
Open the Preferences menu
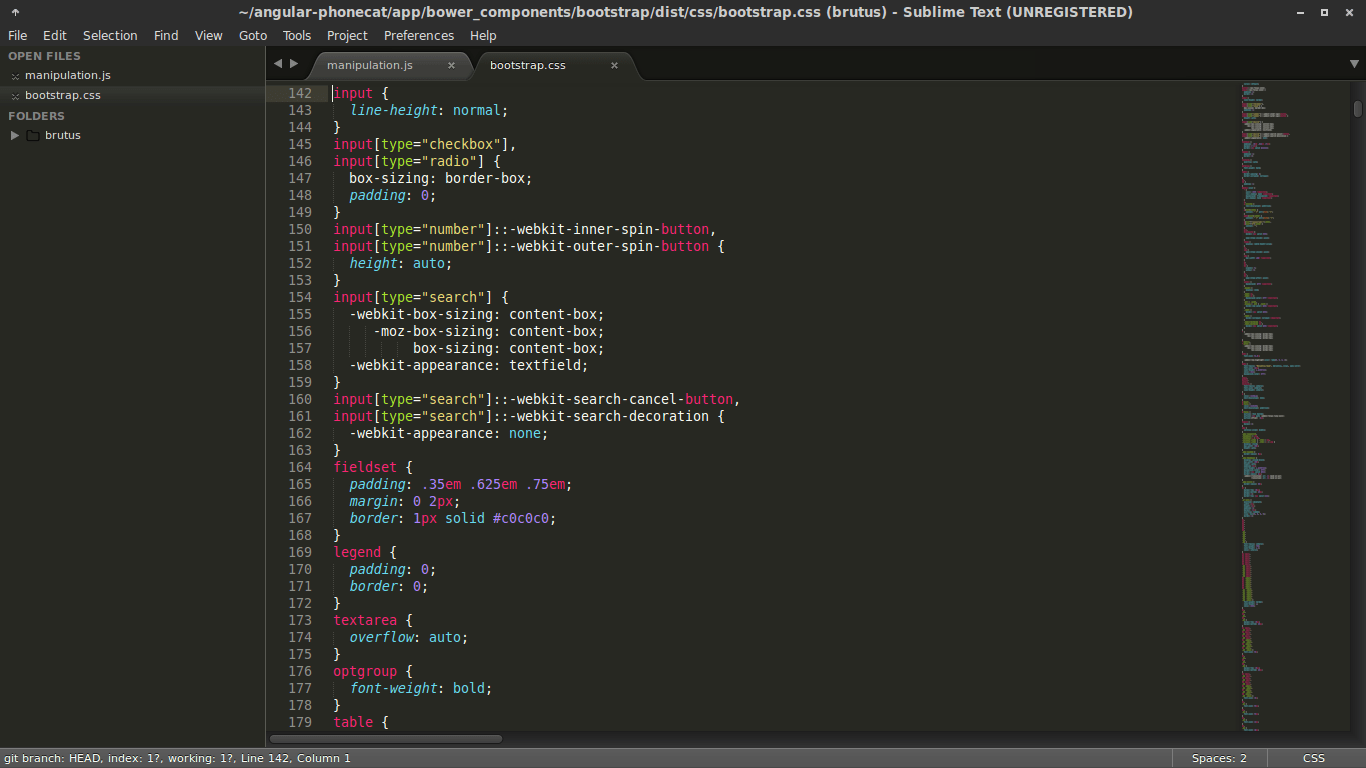click(418, 35)
